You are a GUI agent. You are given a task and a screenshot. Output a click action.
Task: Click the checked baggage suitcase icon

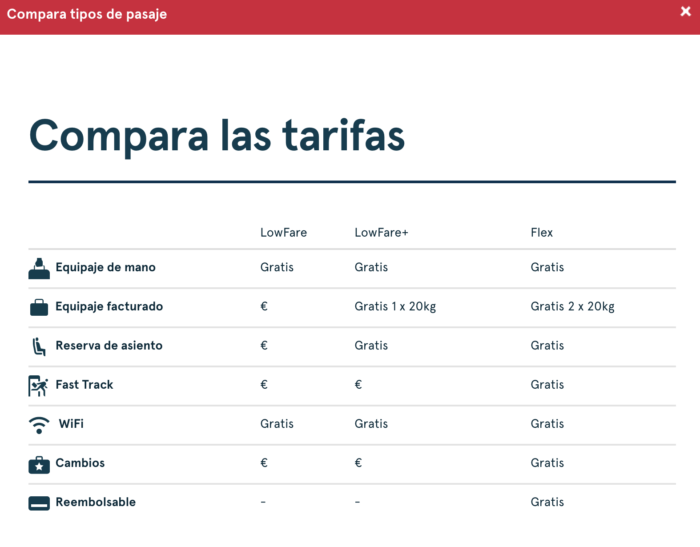point(39,307)
